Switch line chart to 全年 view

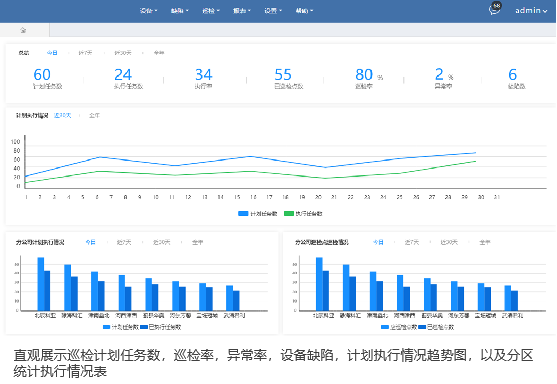(x=94, y=115)
